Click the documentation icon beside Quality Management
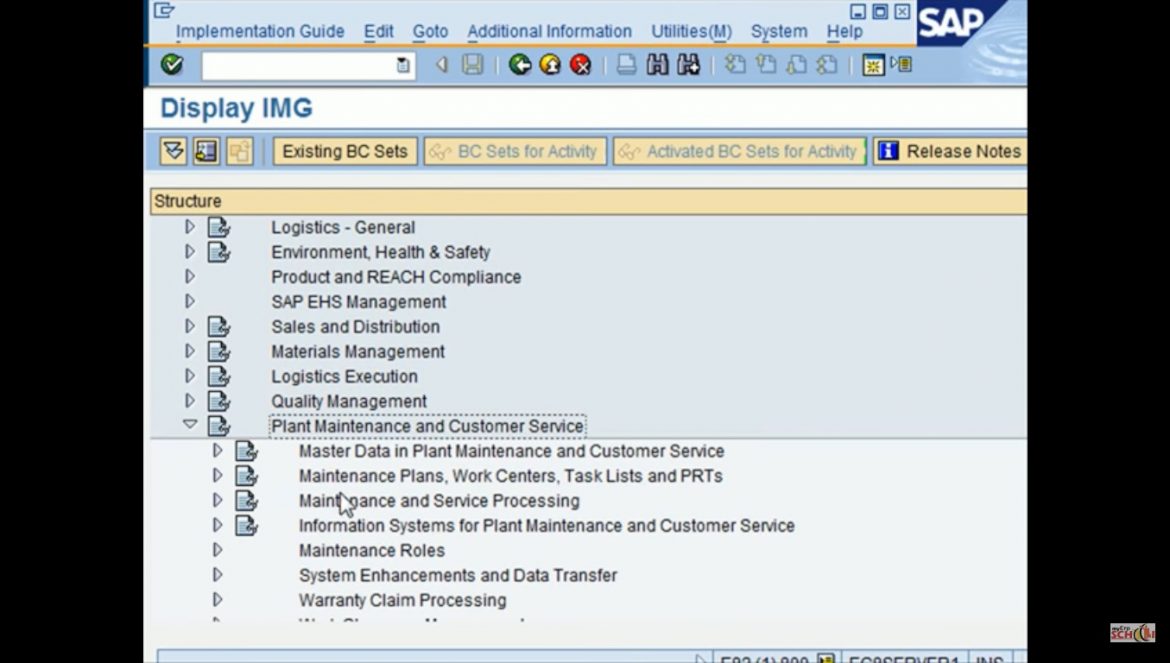Image resolution: width=1170 pixels, height=663 pixels. pos(220,401)
